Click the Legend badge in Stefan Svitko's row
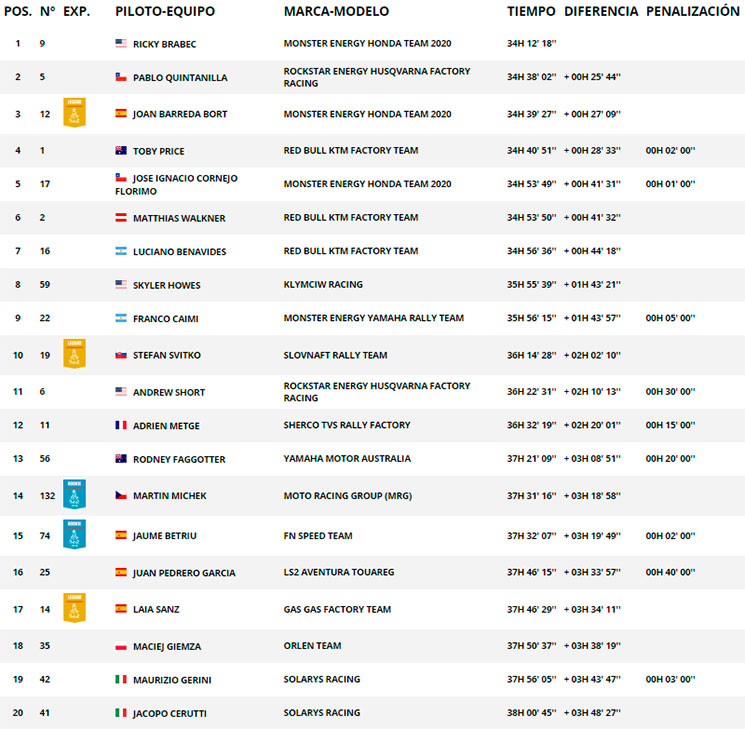The height and width of the screenshot is (729, 745). (x=75, y=354)
